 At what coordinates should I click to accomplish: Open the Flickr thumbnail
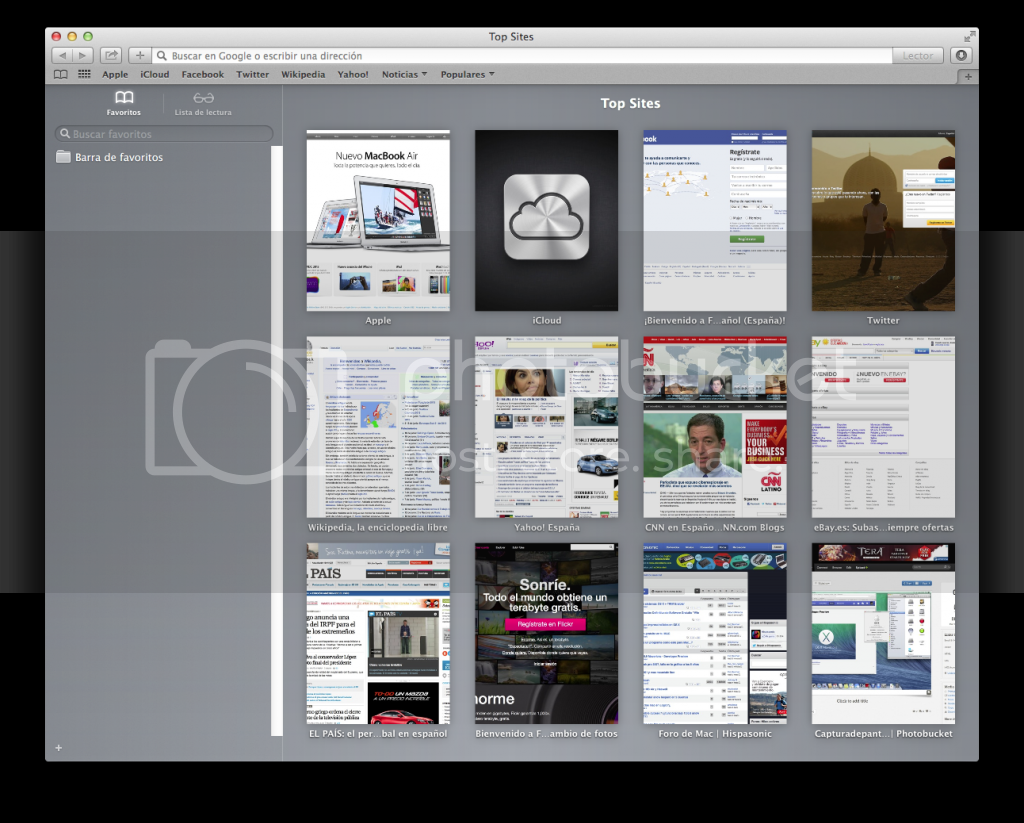click(547, 634)
